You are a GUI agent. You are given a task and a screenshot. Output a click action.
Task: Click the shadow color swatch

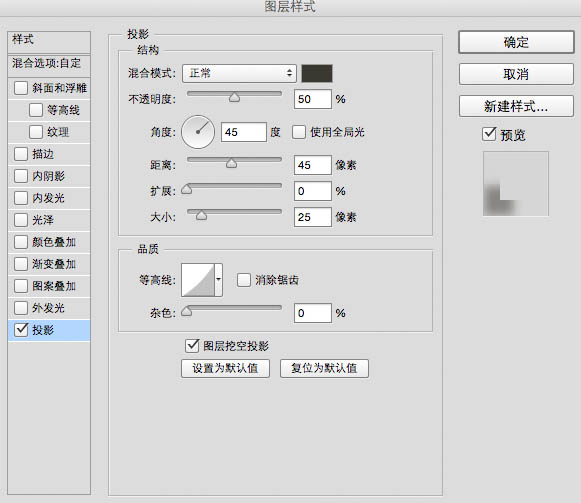317,73
